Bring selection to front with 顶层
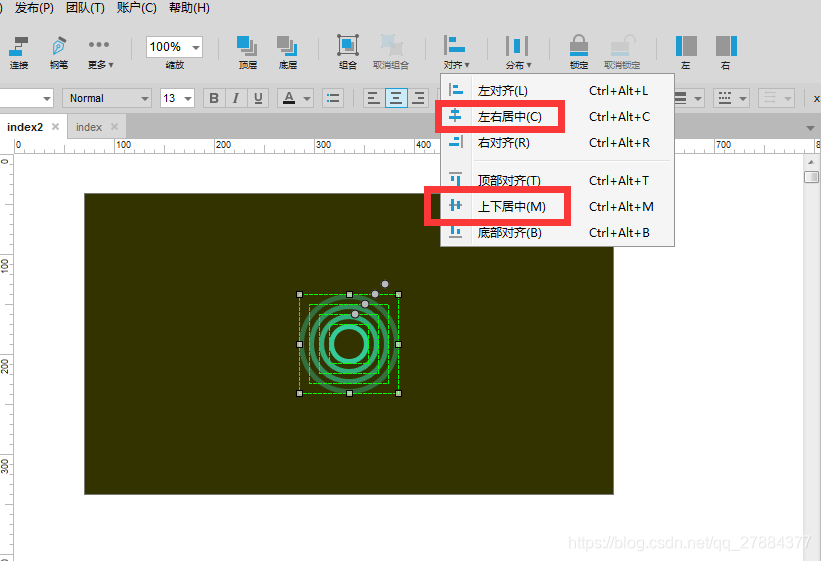 (x=247, y=52)
